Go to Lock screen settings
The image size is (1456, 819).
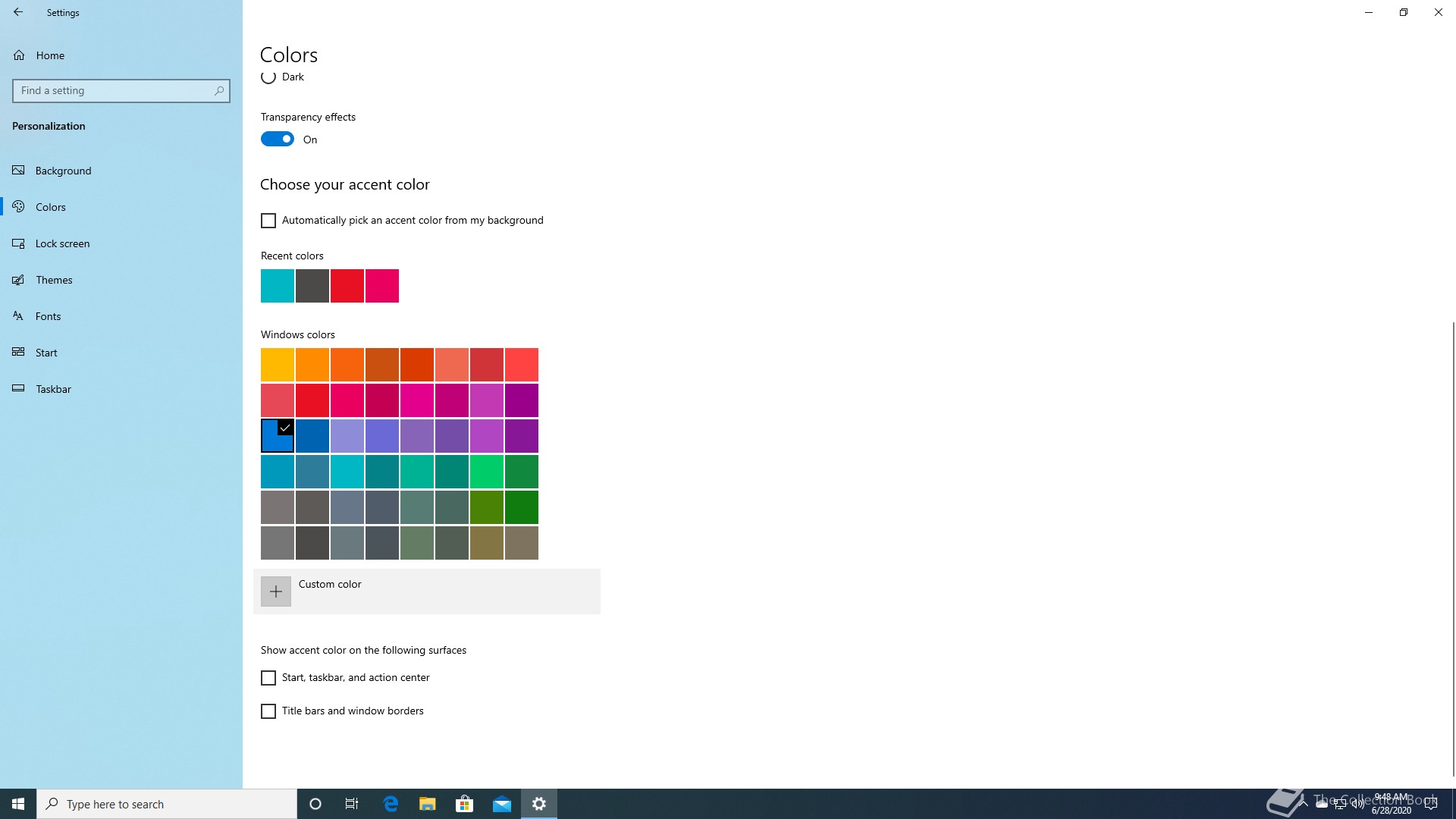click(x=62, y=243)
